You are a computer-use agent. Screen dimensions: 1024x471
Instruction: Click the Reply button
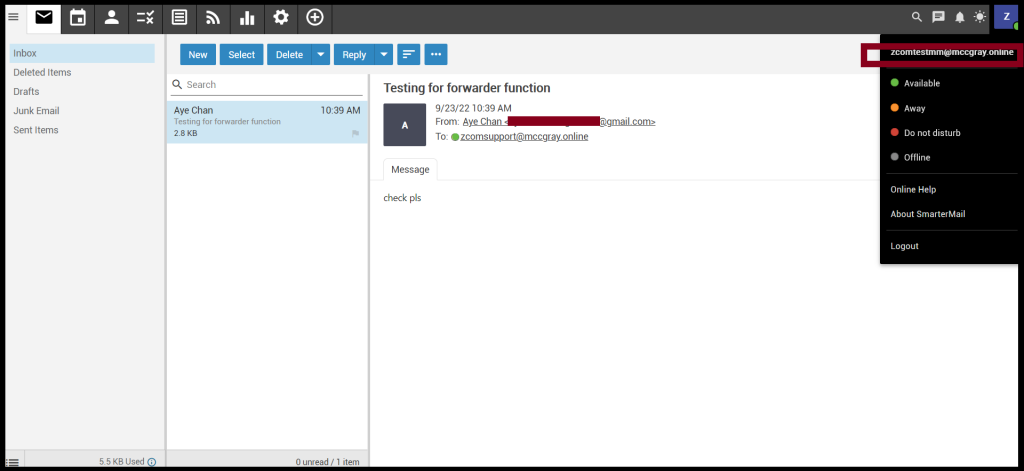tap(354, 55)
